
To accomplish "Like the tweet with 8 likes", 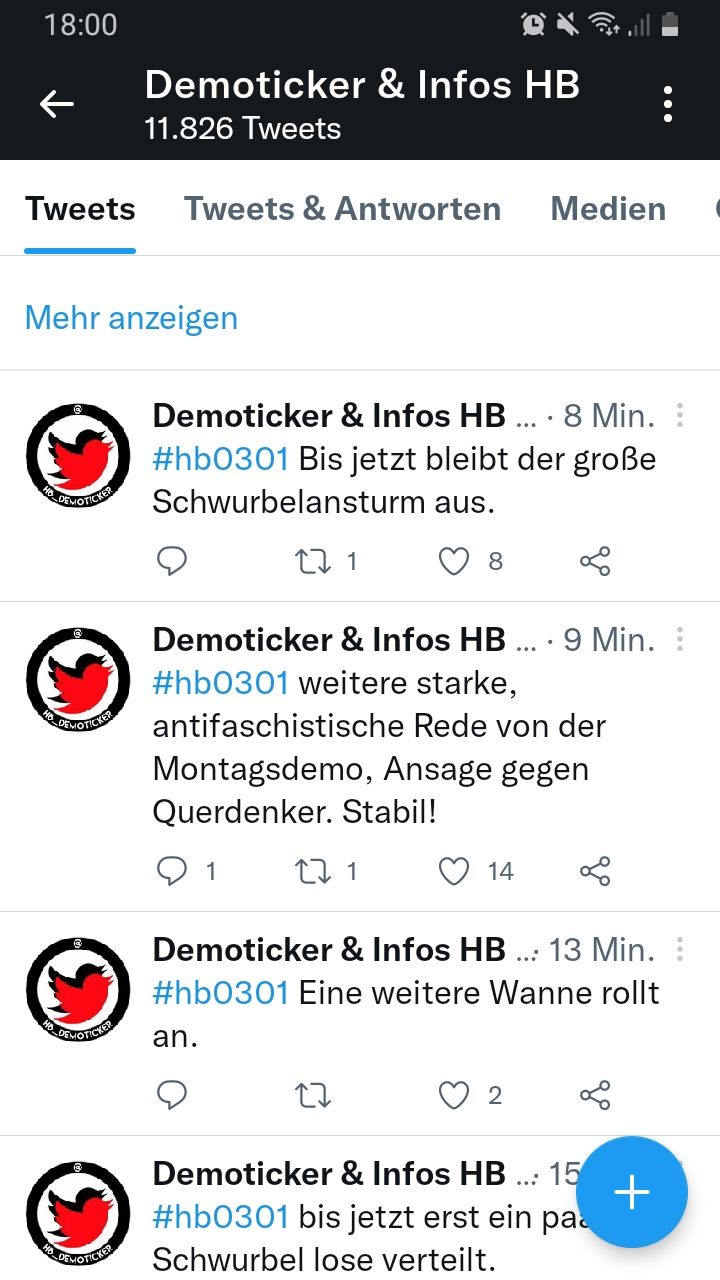I will (455, 562).
